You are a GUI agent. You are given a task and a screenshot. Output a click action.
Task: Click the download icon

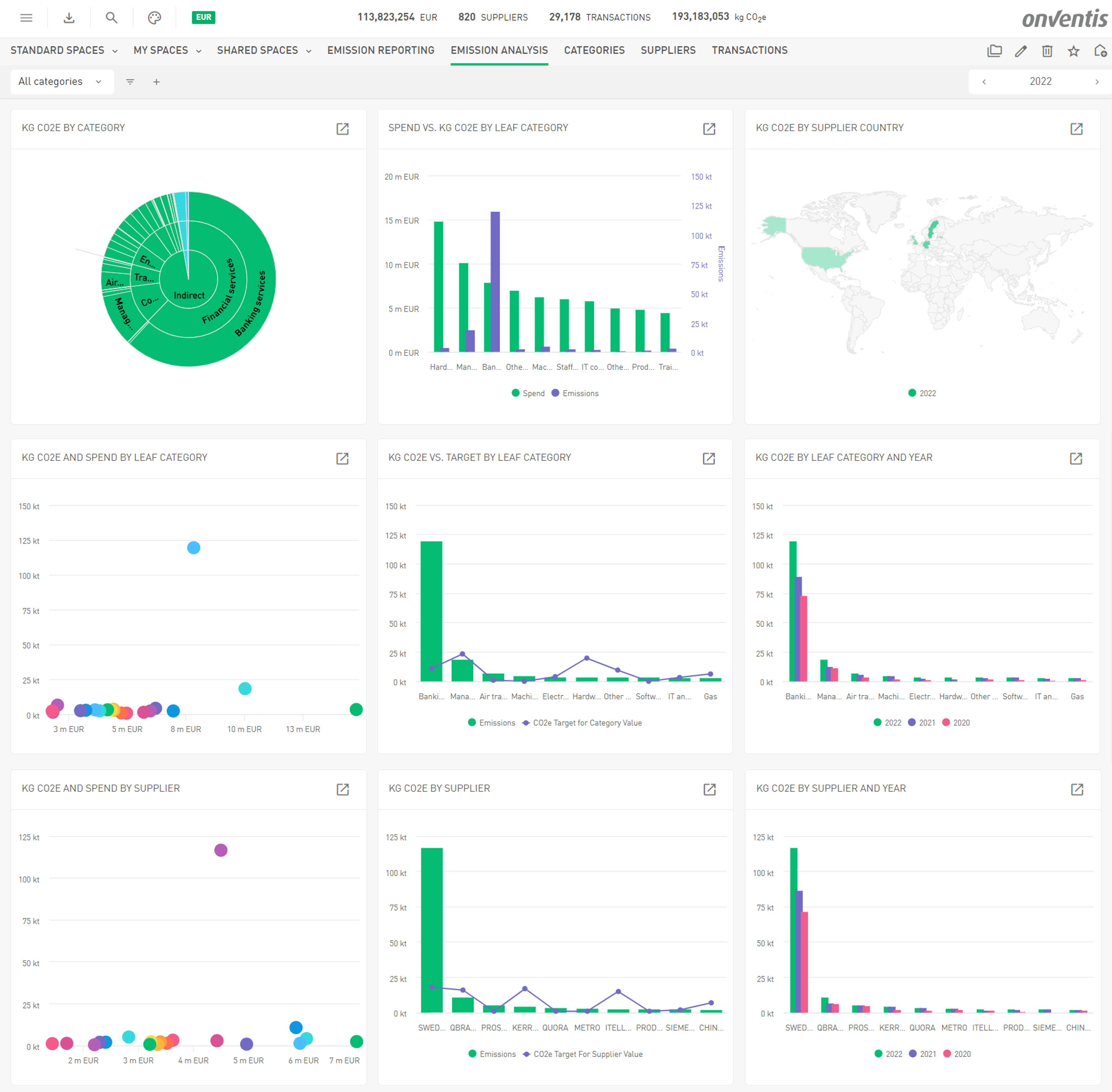point(69,18)
